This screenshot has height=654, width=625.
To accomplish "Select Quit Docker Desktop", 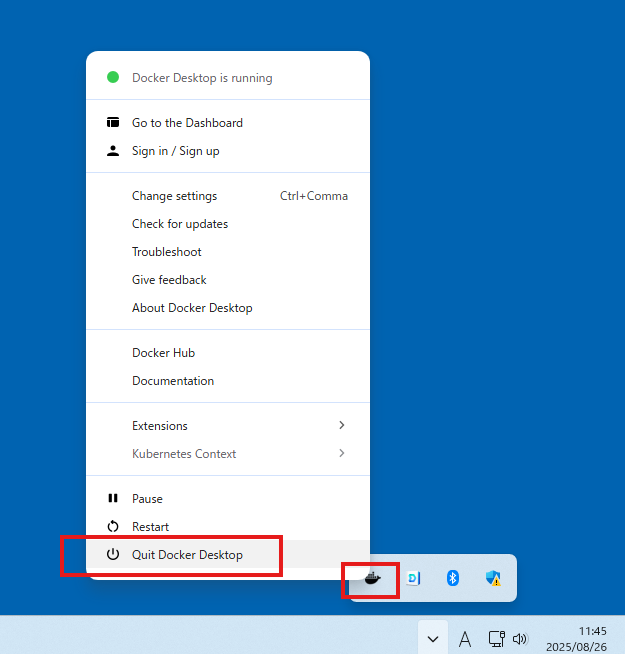I will tap(228, 554).
